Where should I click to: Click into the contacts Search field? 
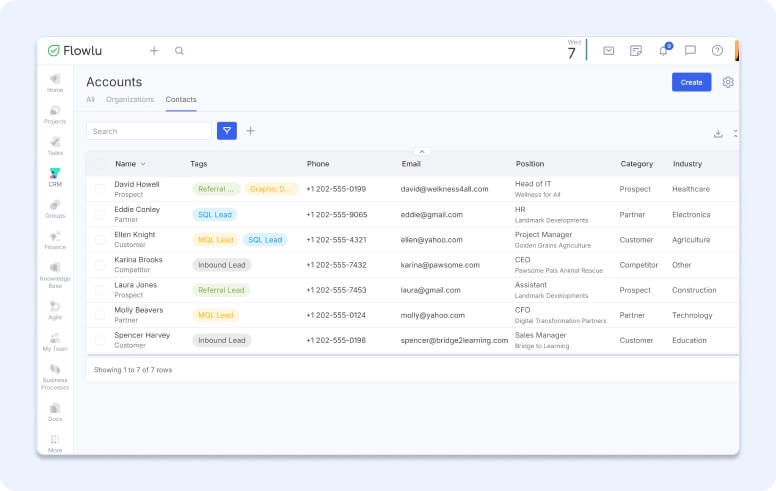coord(148,131)
